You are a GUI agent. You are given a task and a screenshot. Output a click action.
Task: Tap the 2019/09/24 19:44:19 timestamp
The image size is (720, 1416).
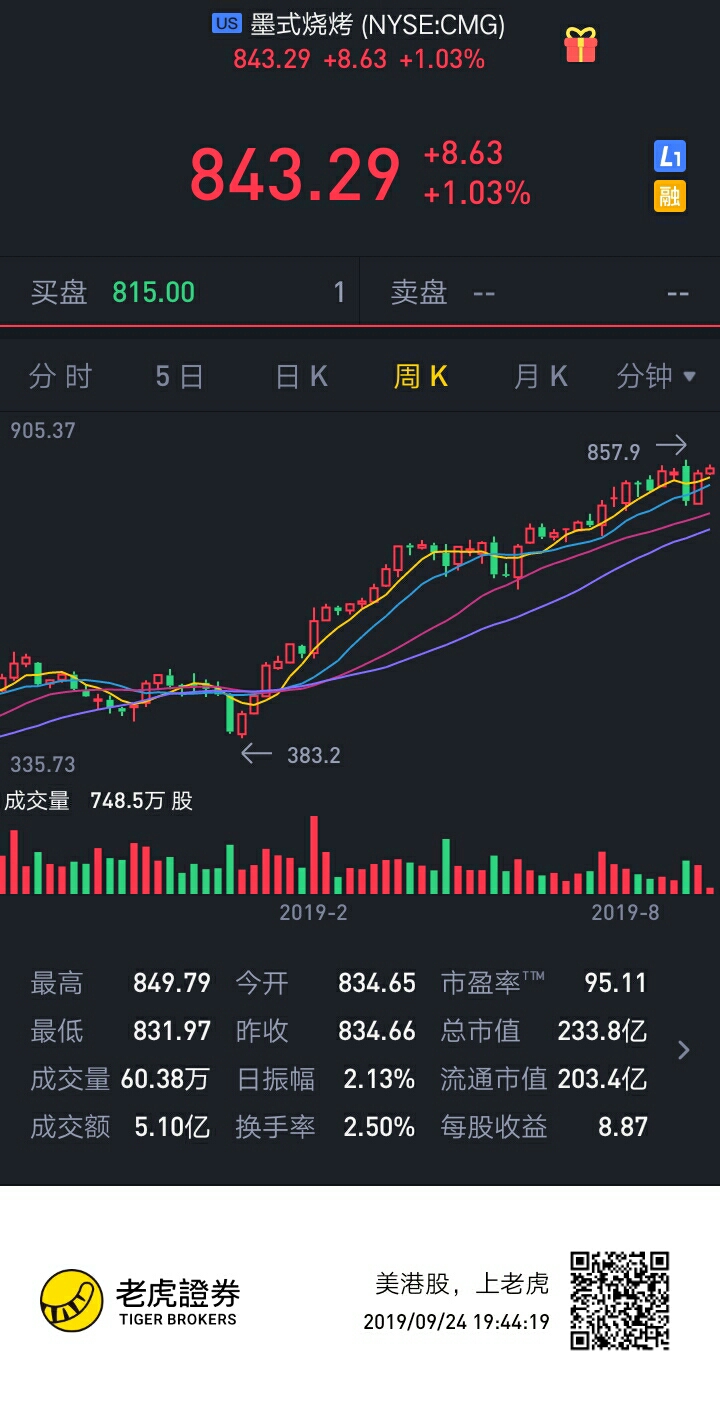pyautogui.click(x=457, y=1322)
